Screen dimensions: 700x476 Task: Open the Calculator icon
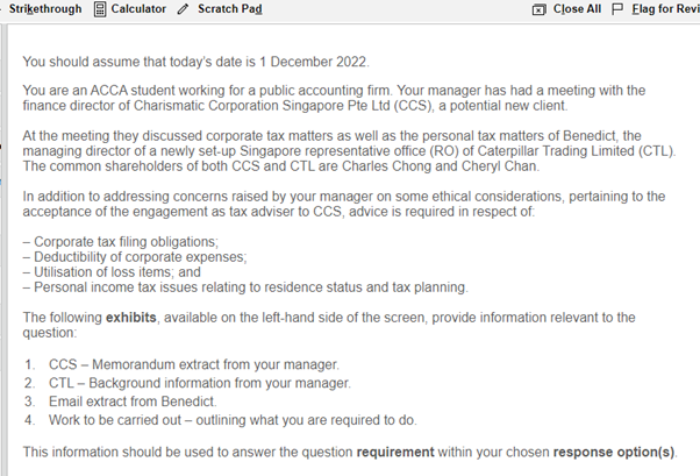[100, 9]
